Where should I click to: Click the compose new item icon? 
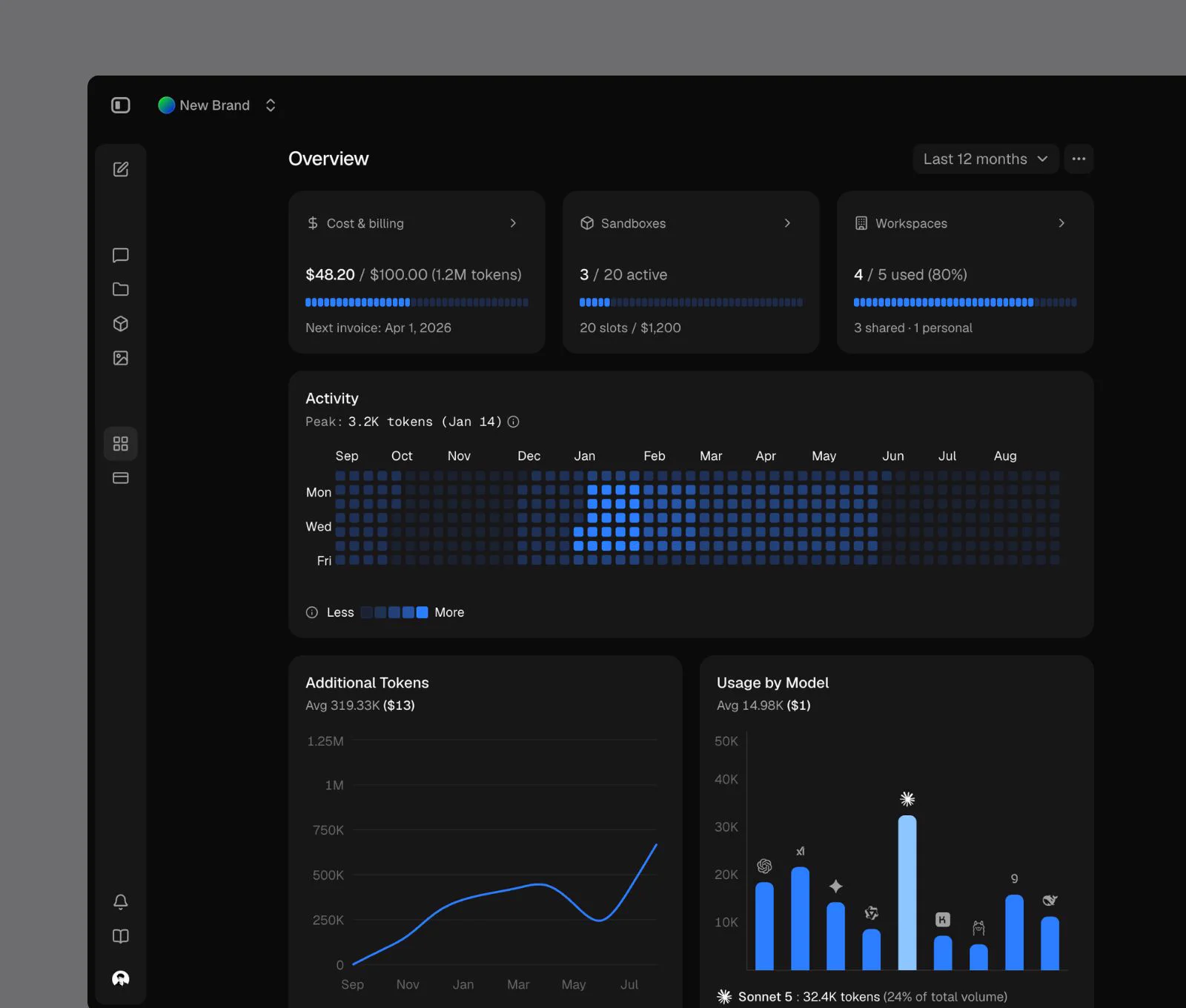pos(121,170)
